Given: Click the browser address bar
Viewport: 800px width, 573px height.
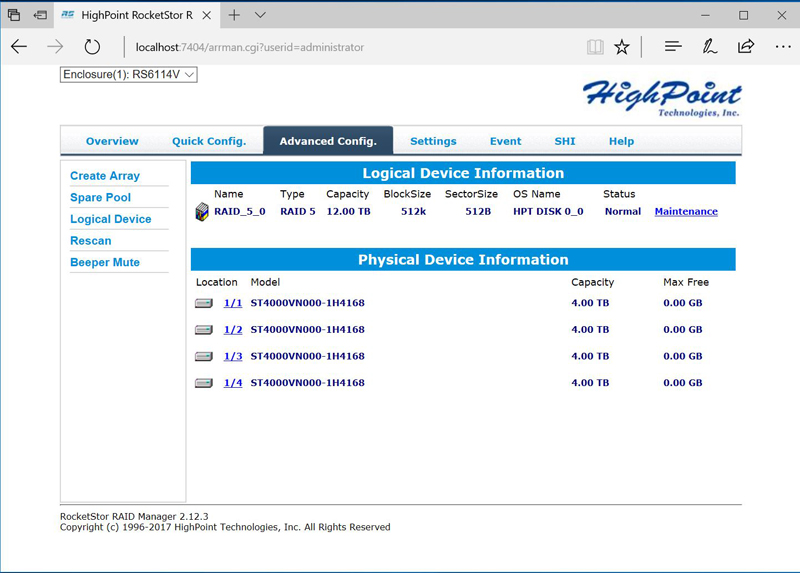Looking at the screenshot, I should 350,47.
